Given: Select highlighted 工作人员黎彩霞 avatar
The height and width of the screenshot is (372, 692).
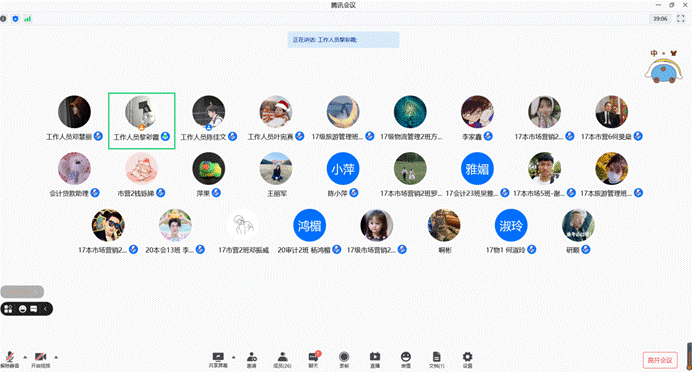Looking at the screenshot, I should click(x=142, y=113).
